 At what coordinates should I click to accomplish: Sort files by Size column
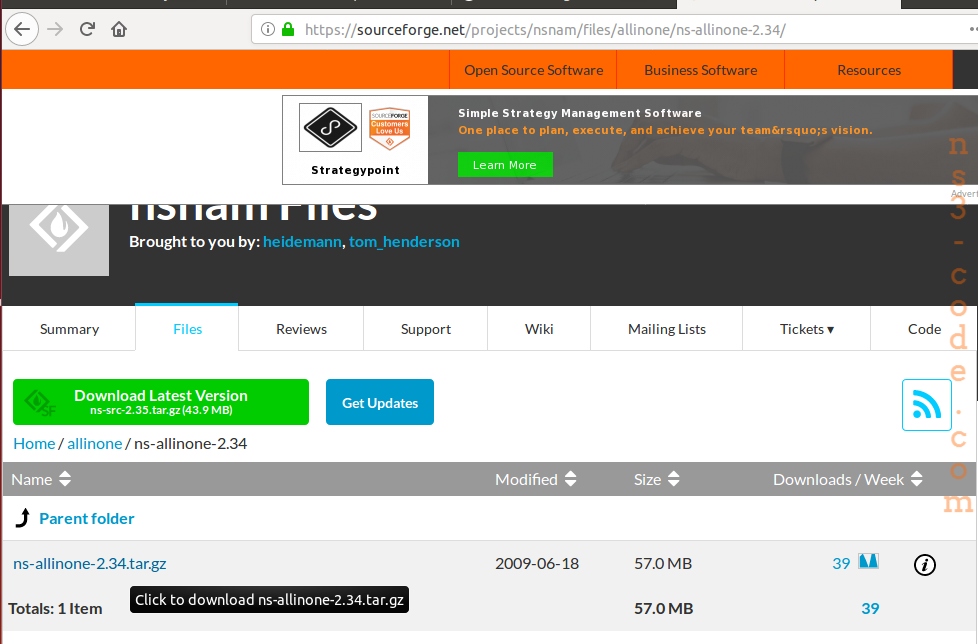coord(657,479)
